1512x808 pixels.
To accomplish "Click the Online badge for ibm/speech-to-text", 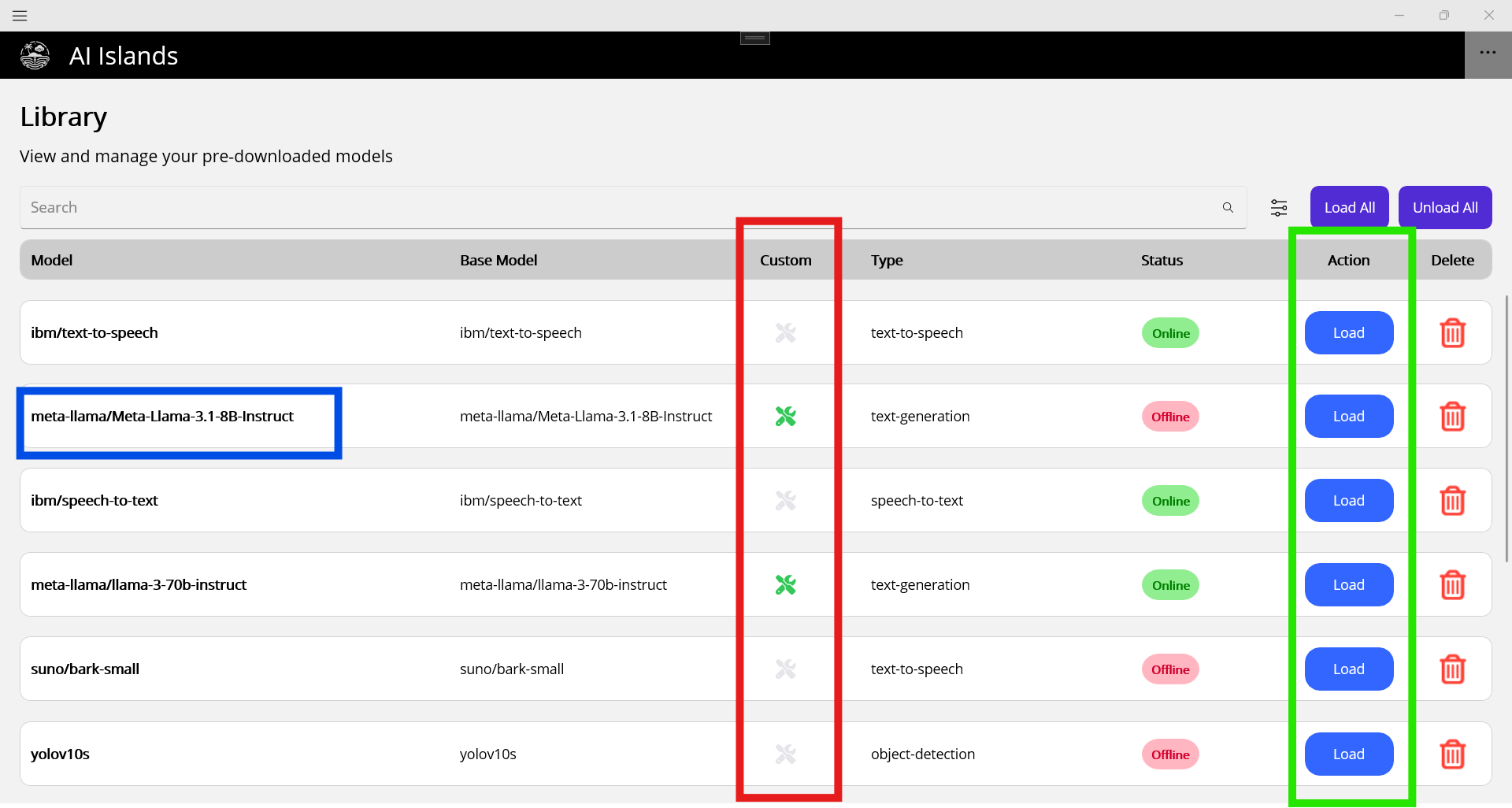I will pyautogui.click(x=1171, y=501).
